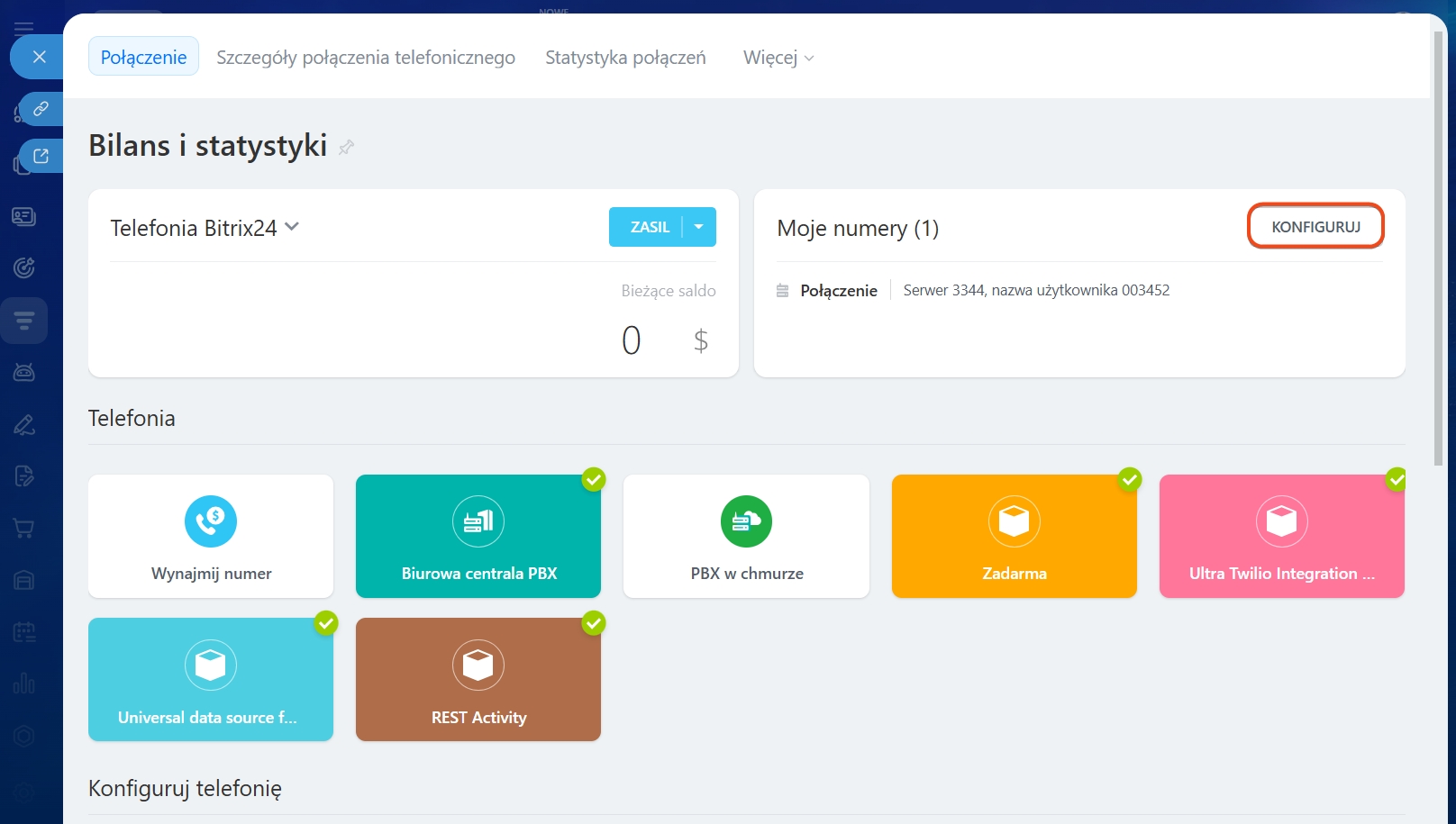The height and width of the screenshot is (824, 1456).
Task: Toggle checkmark on Zadarma tile
Action: [1130, 479]
